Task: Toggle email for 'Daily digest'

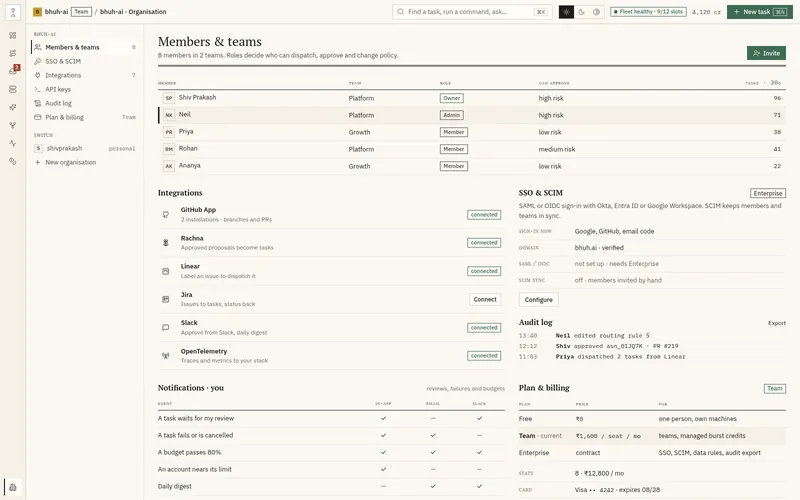Action: [433, 486]
